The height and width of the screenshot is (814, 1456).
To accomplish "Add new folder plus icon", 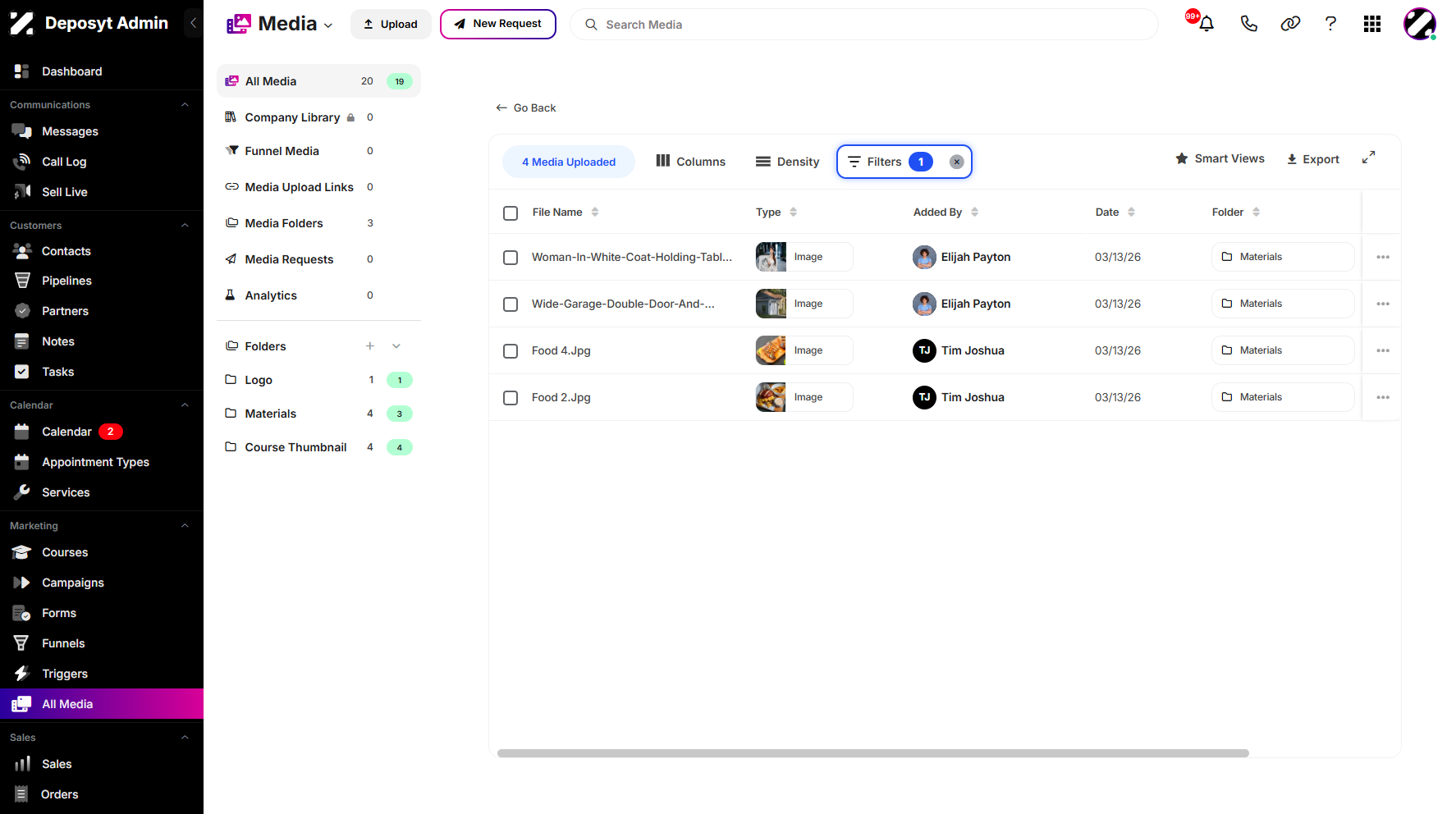I will pos(370,346).
